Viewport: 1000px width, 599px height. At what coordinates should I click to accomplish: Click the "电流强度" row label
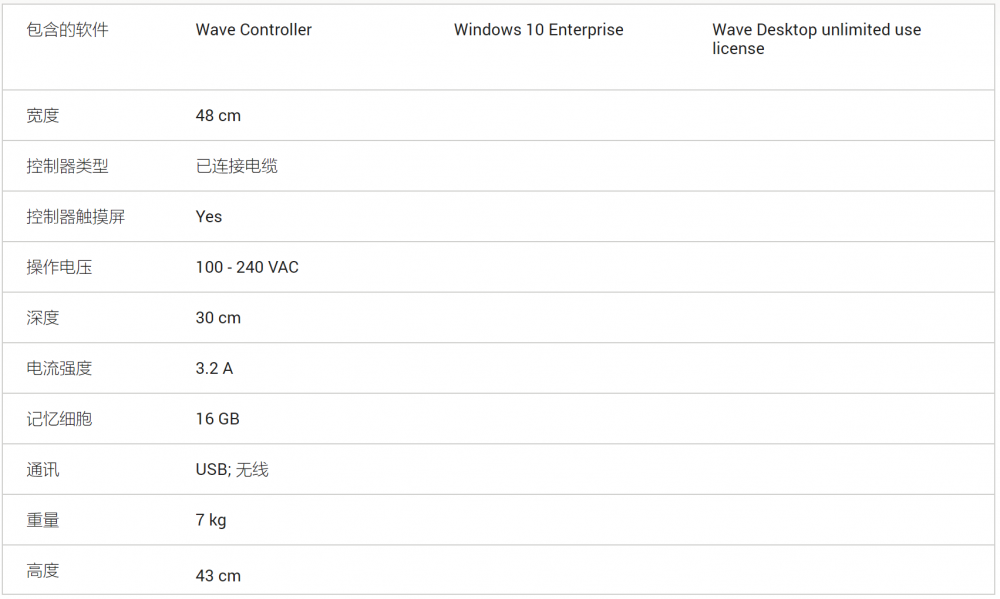click(x=59, y=368)
